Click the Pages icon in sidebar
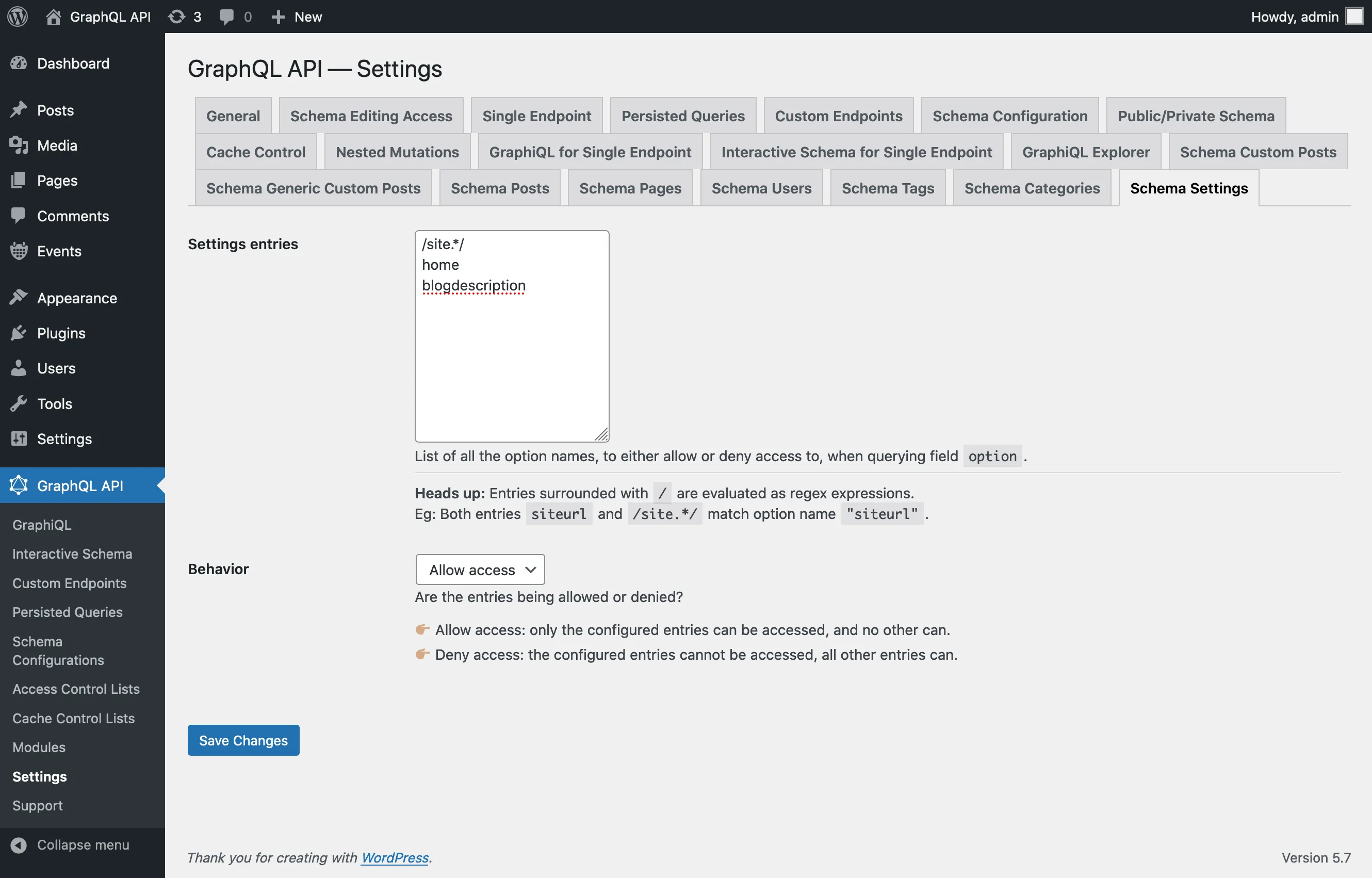The width and height of the screenshot is (1372, 878). click(x=19, y=180)
